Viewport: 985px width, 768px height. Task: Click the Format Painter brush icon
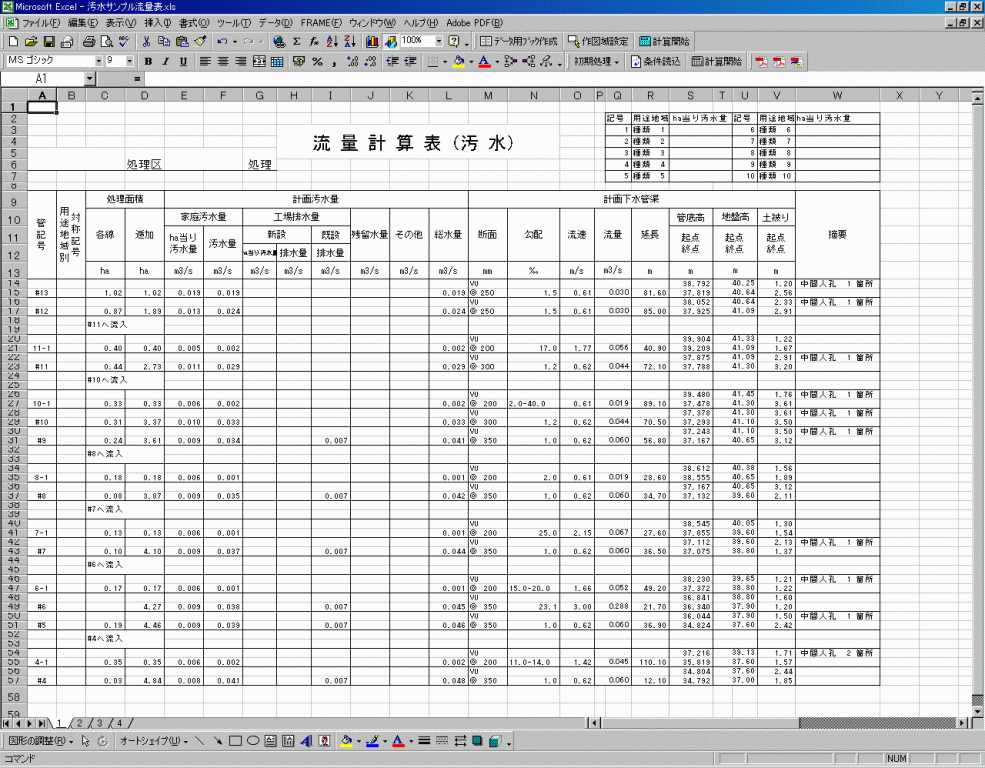point(200,41)
